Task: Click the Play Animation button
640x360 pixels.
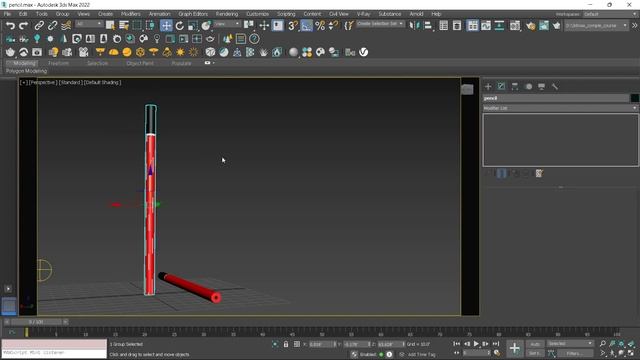Action: pos(476,344)
